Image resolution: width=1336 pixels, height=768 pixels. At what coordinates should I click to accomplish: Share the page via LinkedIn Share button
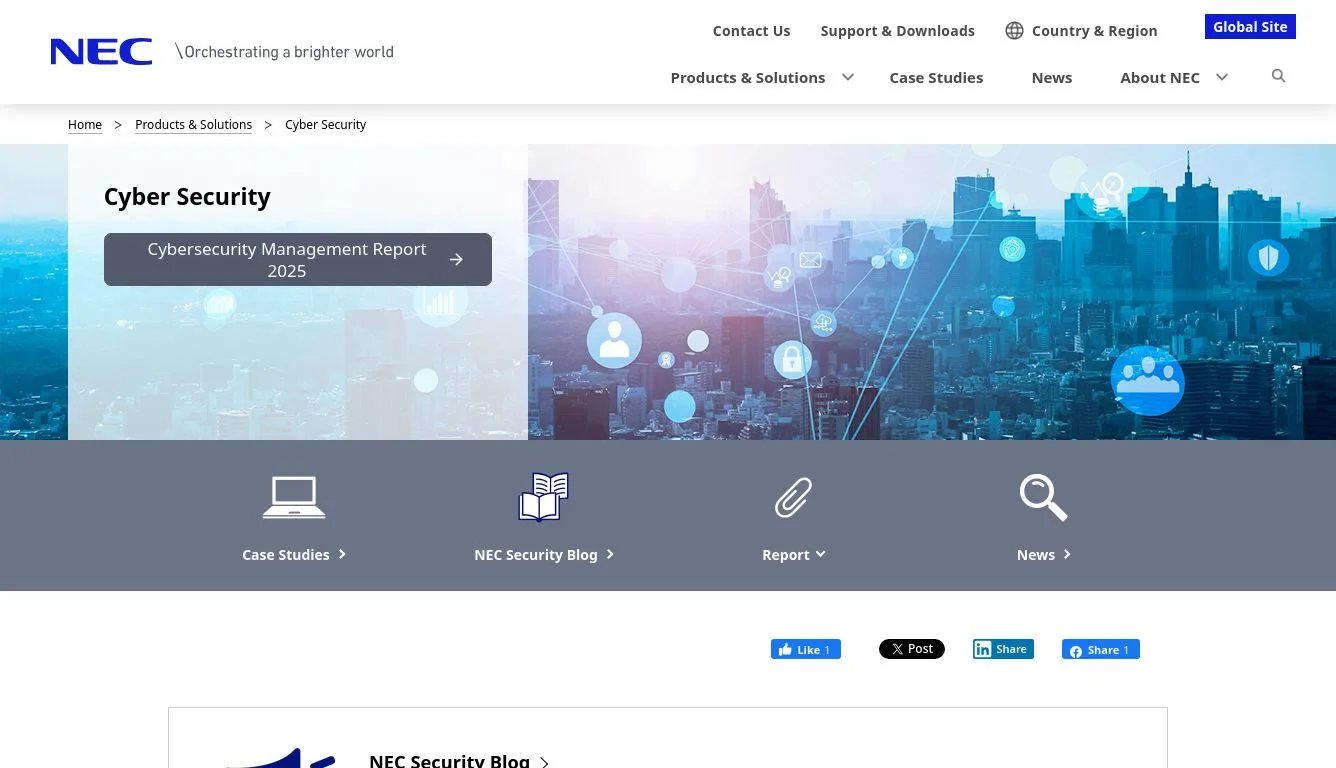[1003, 649]
